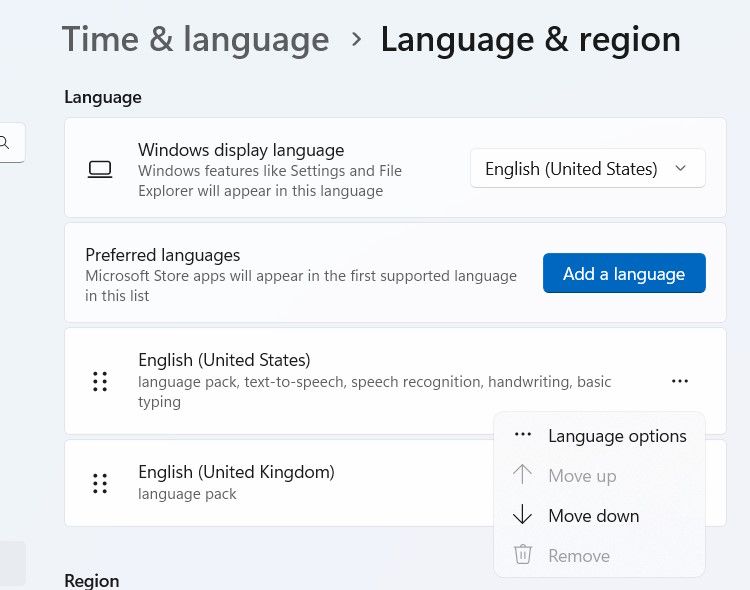Click the ellipsis icon beside Language options
The image size is (750, 590).
pos(522,435)
